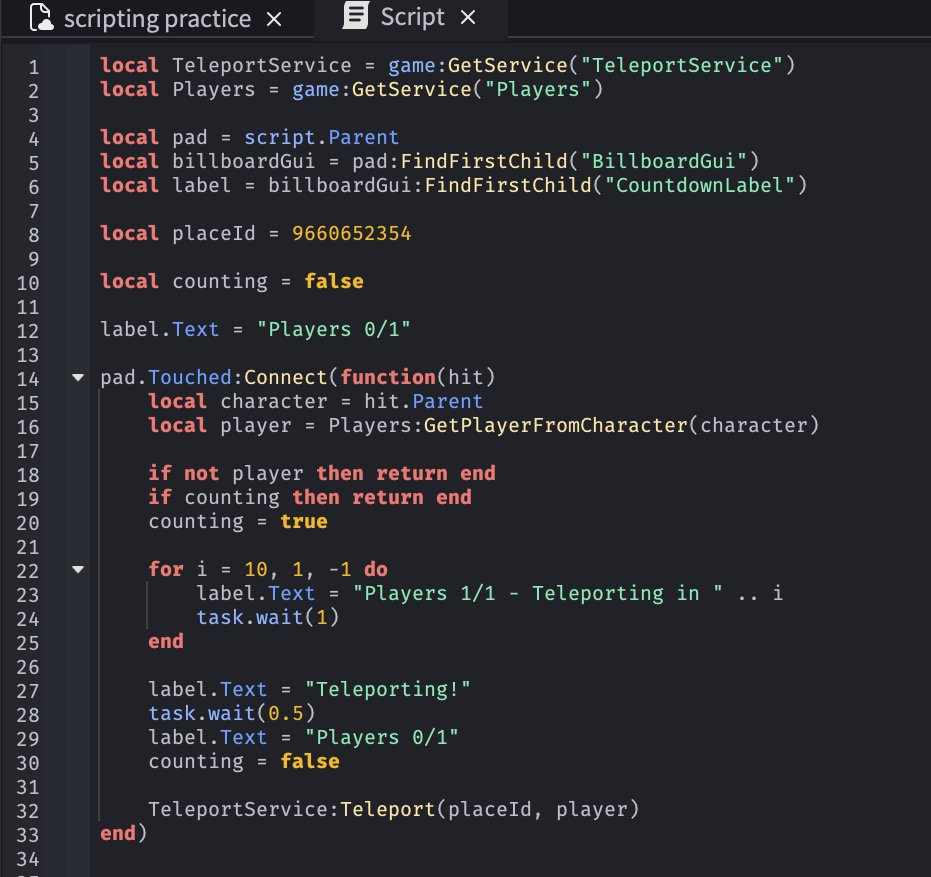Screen dimensions: 931x877
Task: Click the false keyword on line 10
Action: [334, 281]
